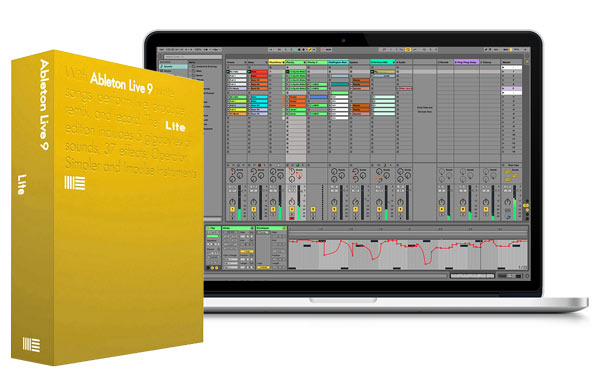This screenshot has height=375, width=600.
Task: Click the browser search field
Action: click(193, 57)
